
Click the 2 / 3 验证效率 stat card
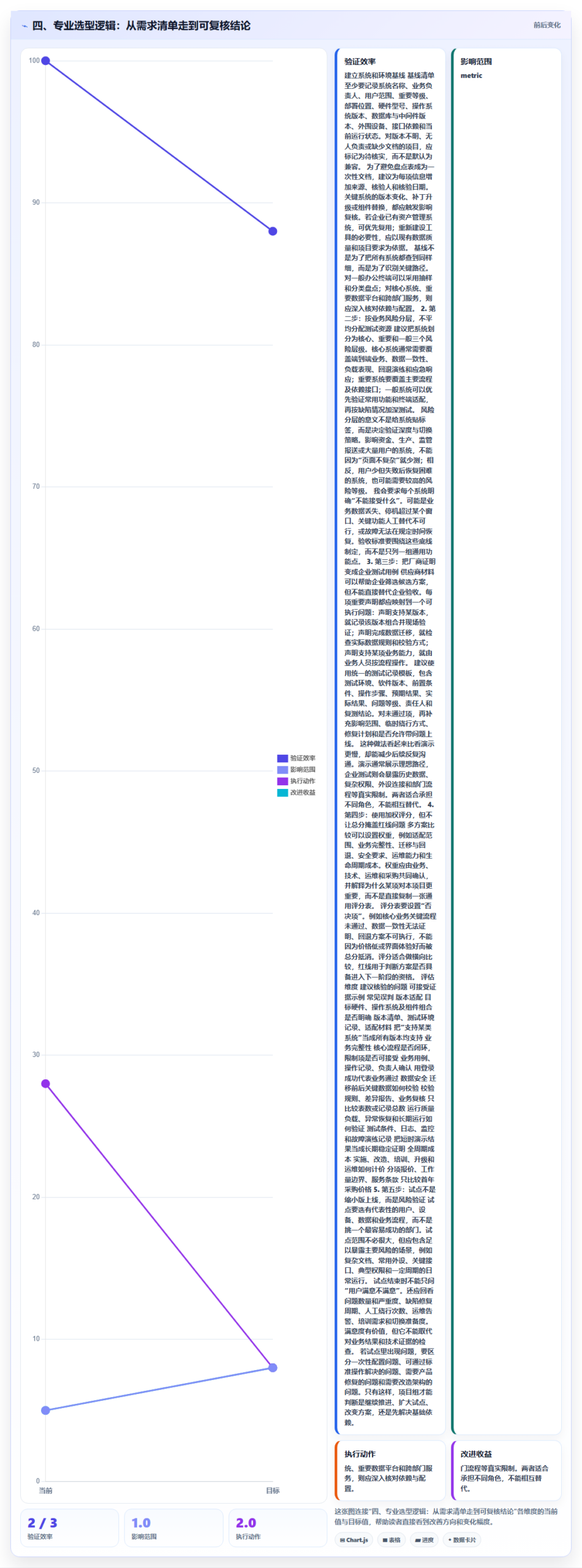(x=69, y=1528)
